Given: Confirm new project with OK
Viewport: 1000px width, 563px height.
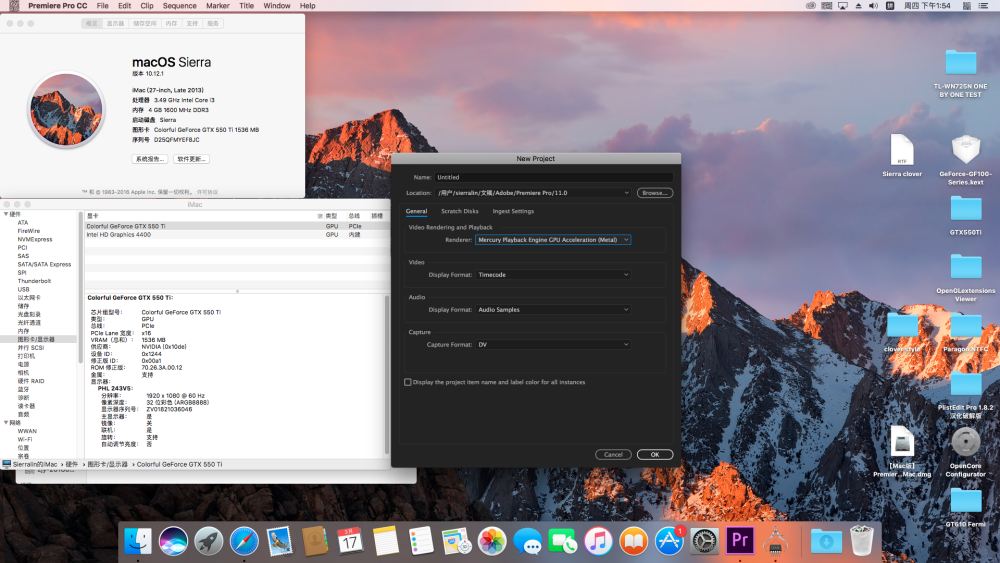Looking at the screenshot, I should pos(654,455).
